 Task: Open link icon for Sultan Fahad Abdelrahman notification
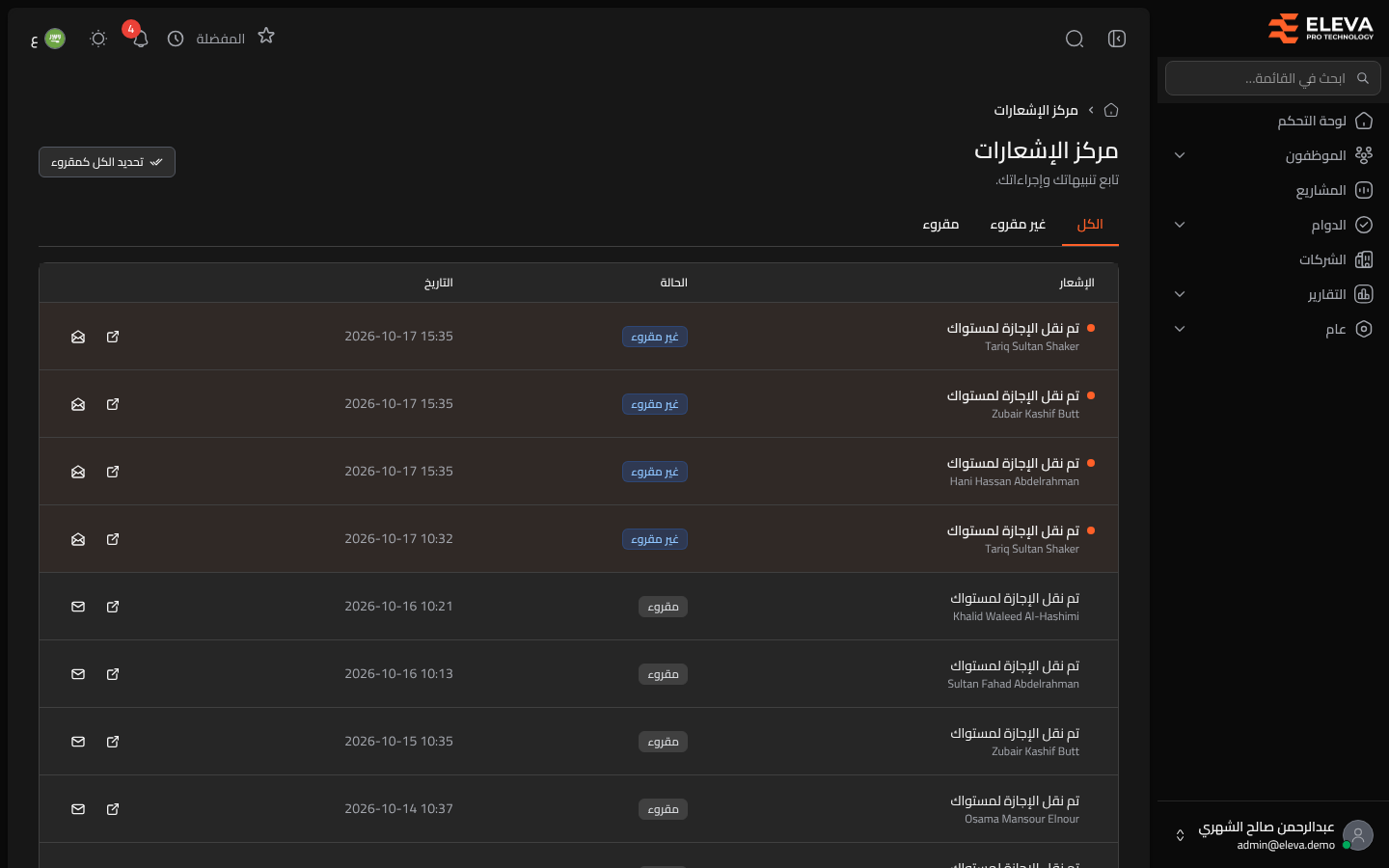click(113, 674)
